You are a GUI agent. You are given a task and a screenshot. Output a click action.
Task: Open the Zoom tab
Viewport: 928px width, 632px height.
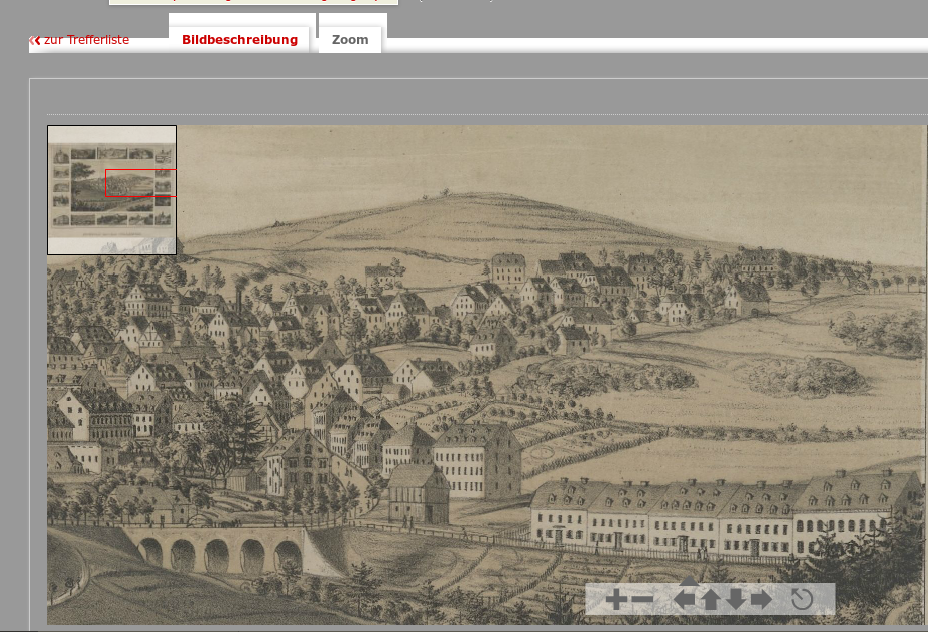350,40
